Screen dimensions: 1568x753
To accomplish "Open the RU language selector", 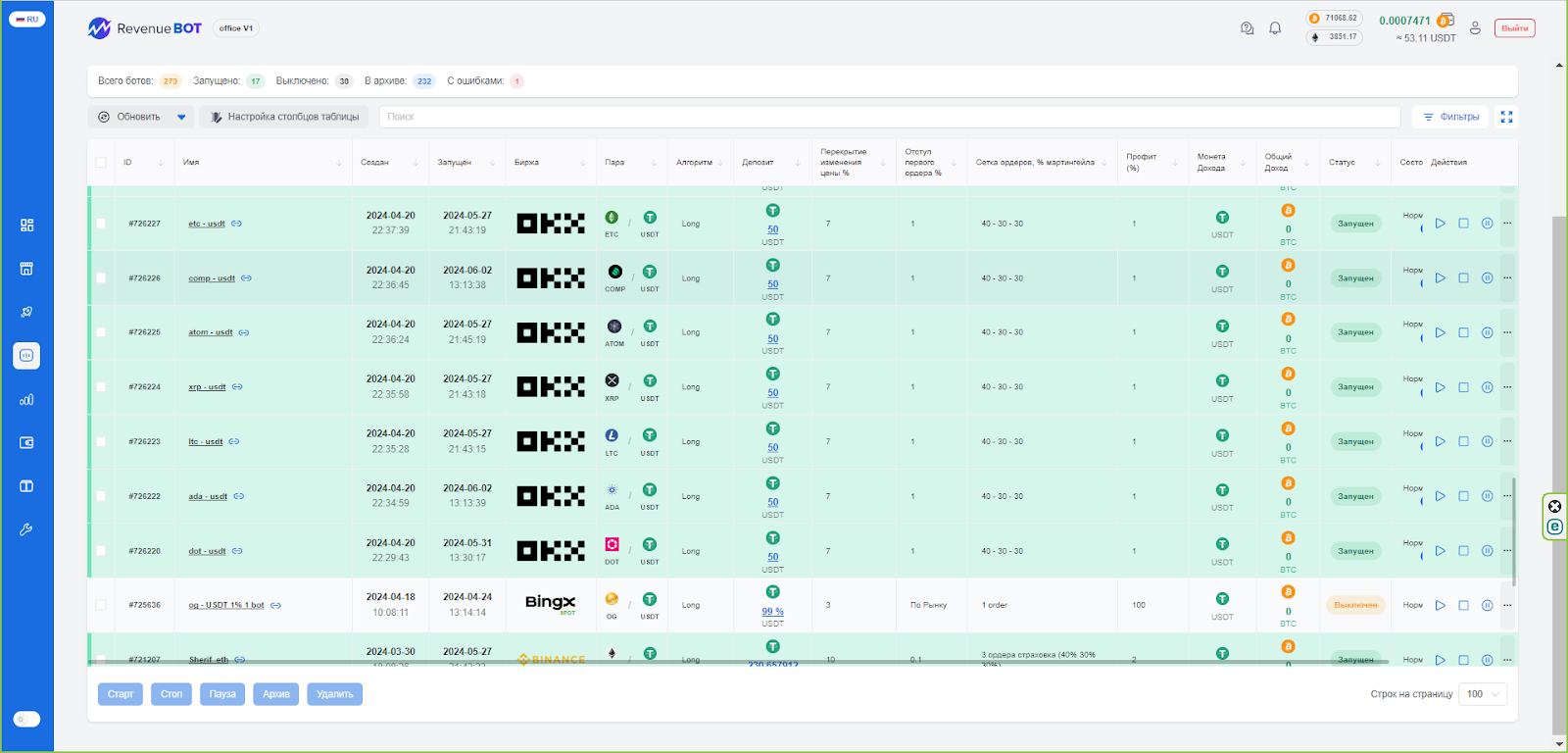I will point(26,19).
